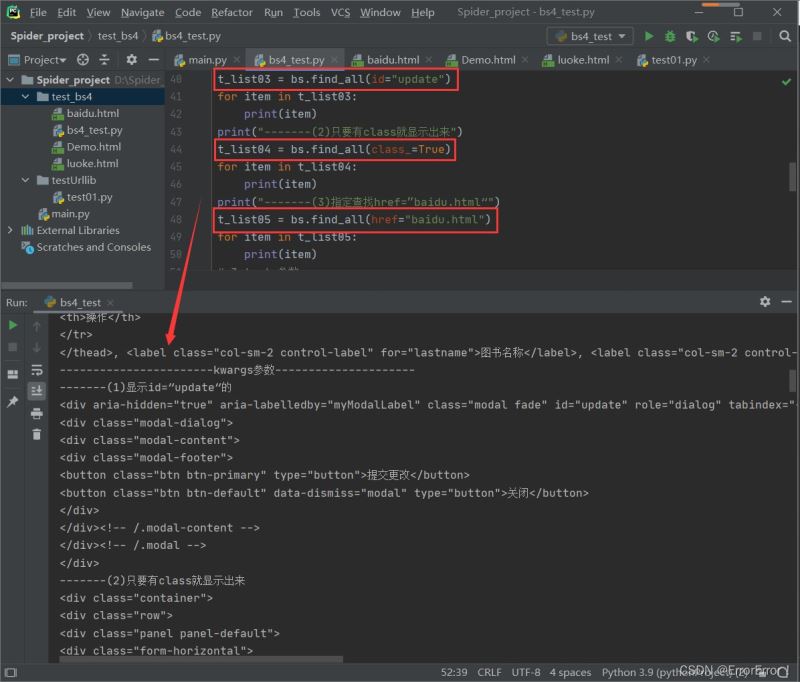Rerun bs4_test from Run panel

pyautogui.click(x=13, y=325)
